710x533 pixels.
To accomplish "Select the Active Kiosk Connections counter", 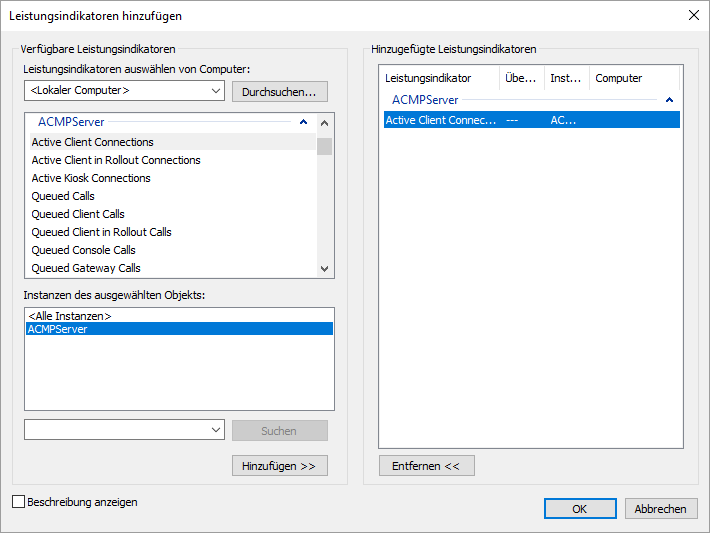I will point(91,178).
